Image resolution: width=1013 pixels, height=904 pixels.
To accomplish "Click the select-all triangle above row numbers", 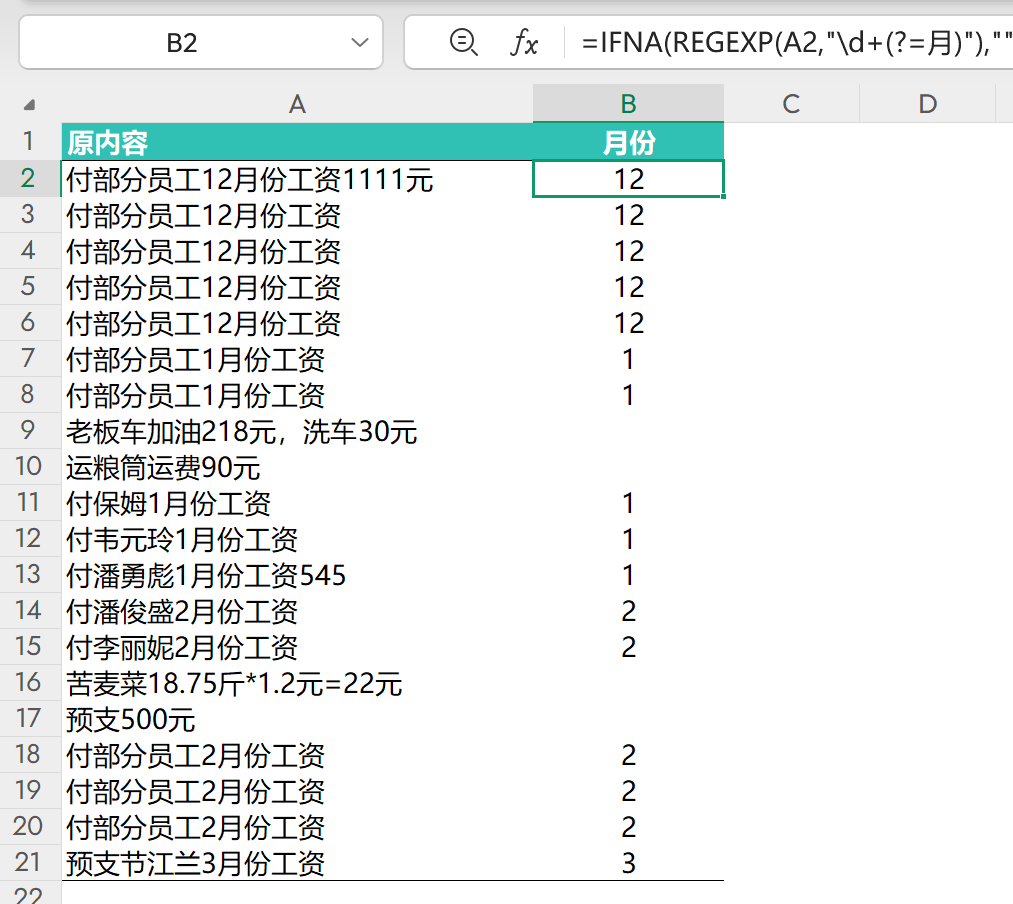I will pos(30,103).
